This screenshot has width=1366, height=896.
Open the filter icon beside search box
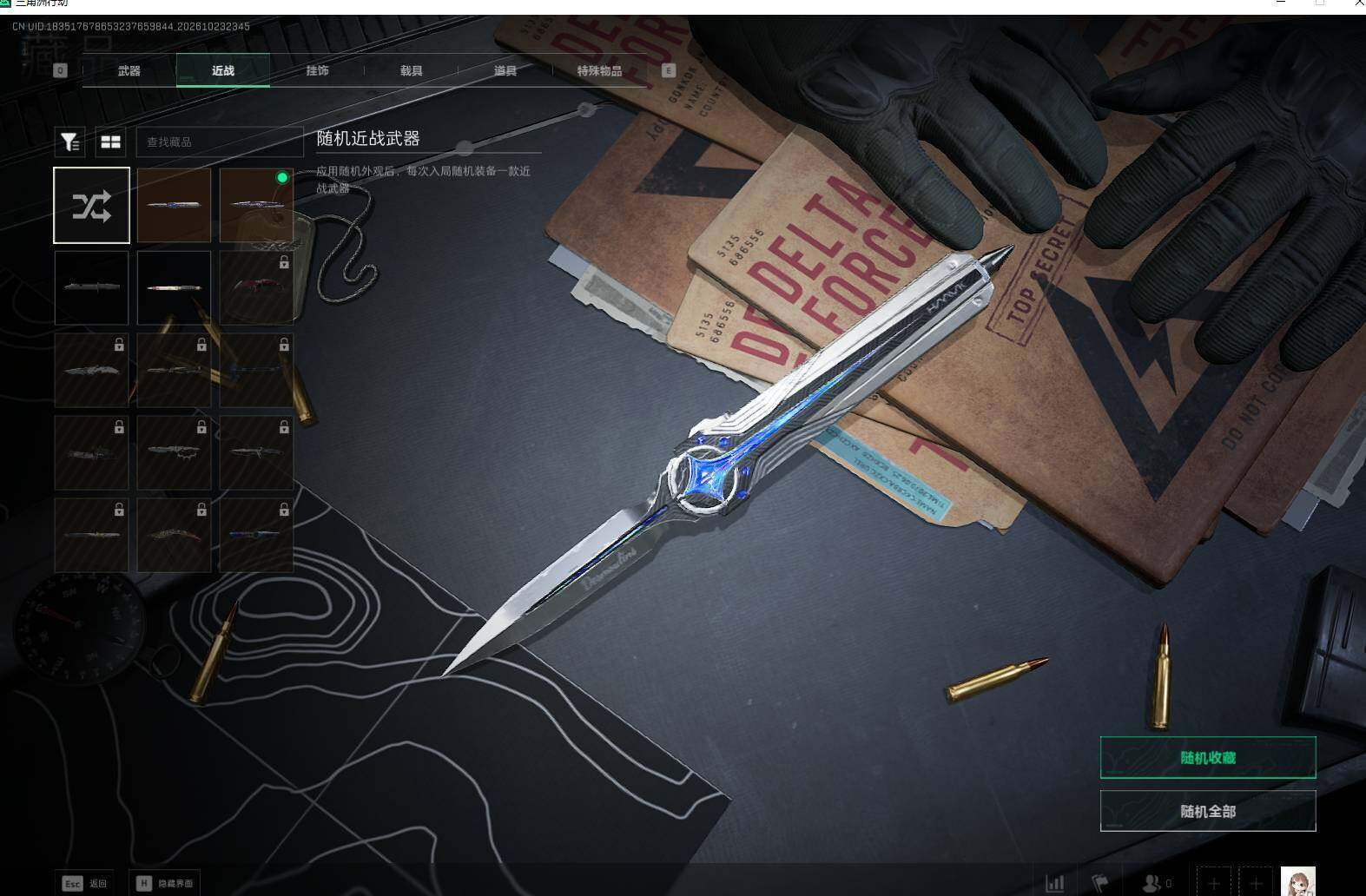click(x=70, y=142)
